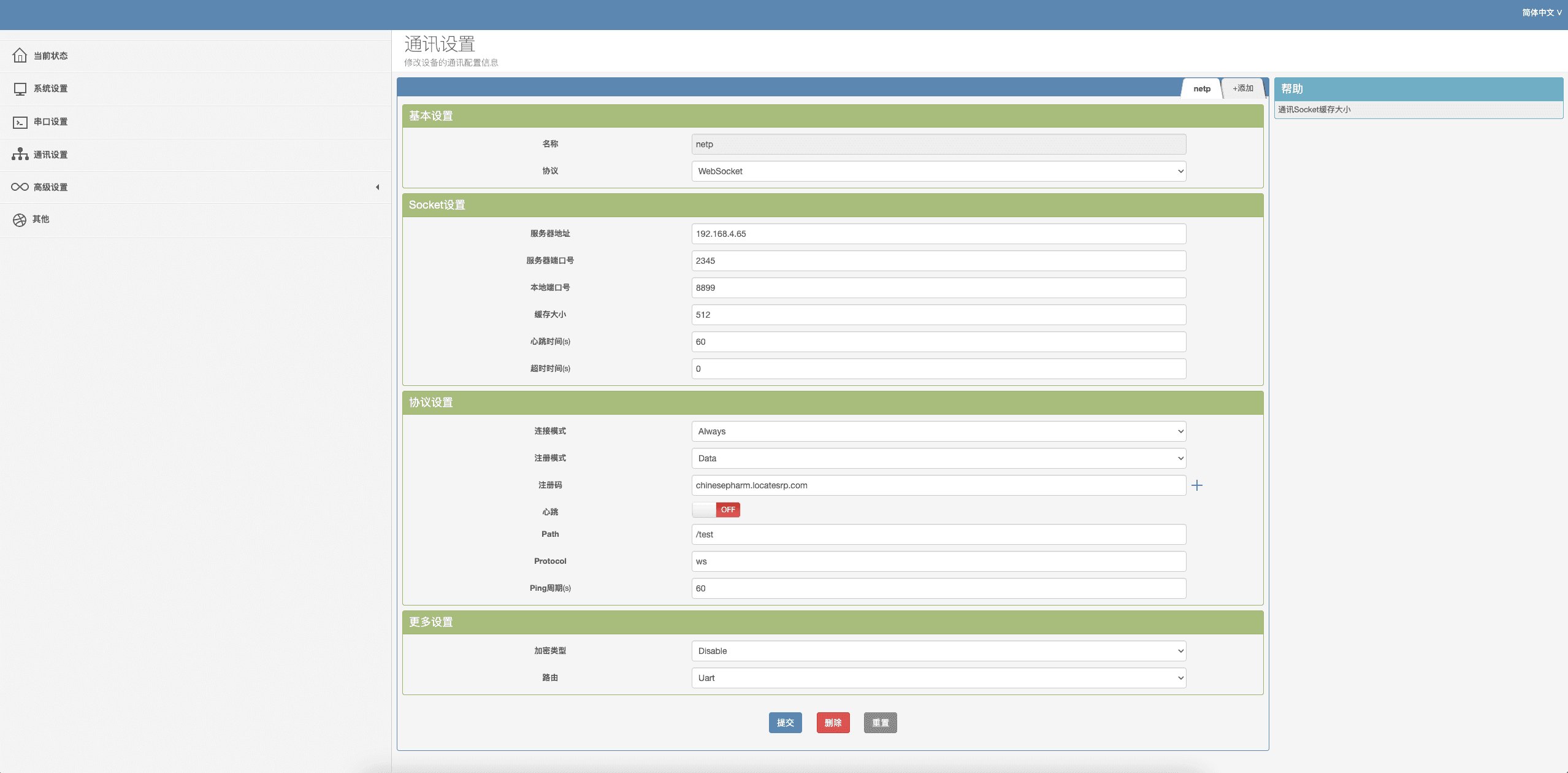Toggle the 心跳 OFF switch

(716, 510)
